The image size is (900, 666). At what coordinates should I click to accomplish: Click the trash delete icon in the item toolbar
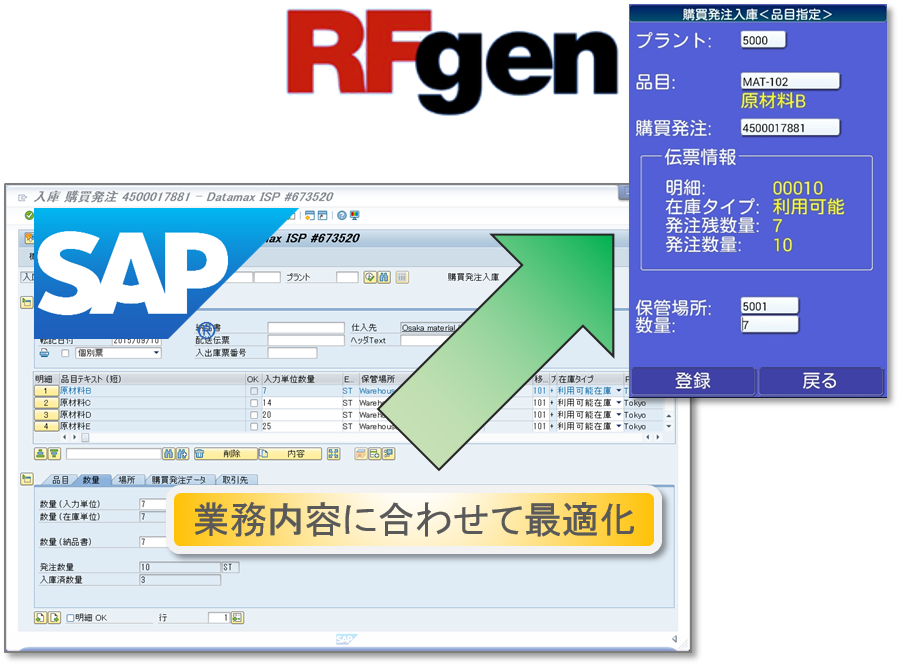click(198, 454)
